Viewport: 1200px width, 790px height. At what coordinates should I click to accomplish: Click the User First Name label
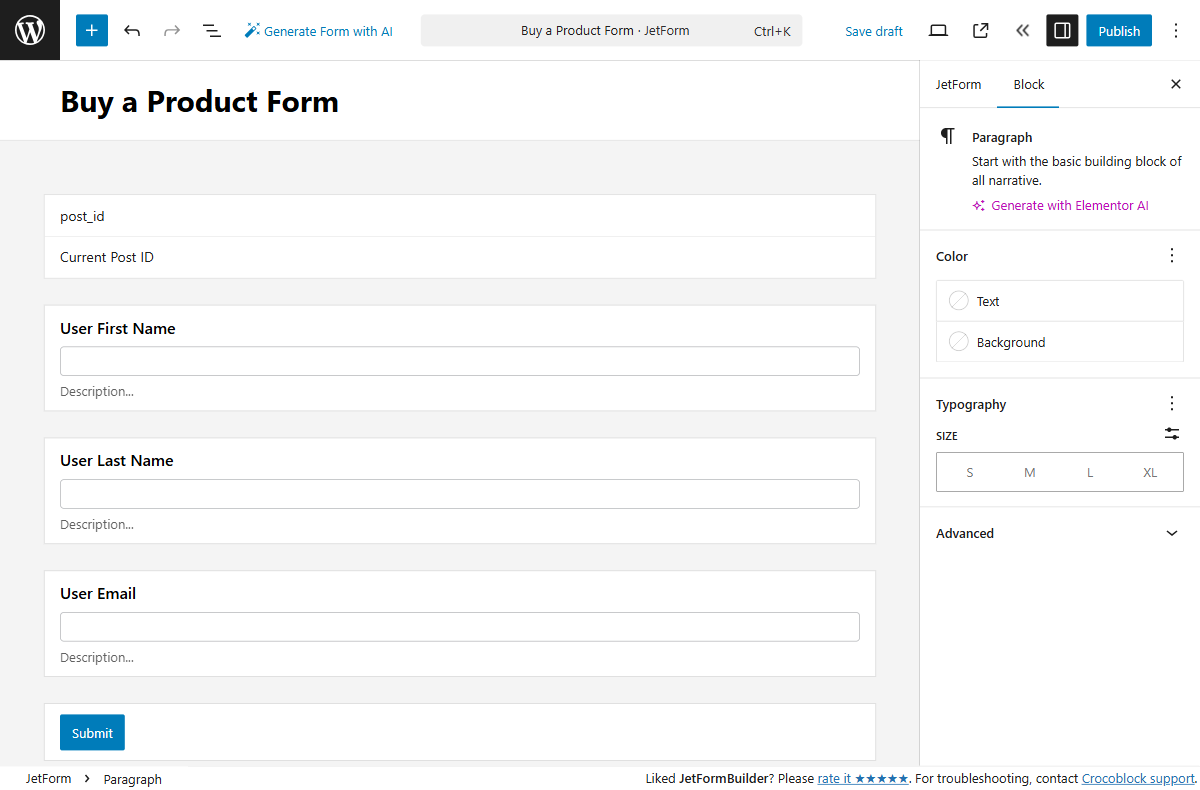click(x=118, y=328)
